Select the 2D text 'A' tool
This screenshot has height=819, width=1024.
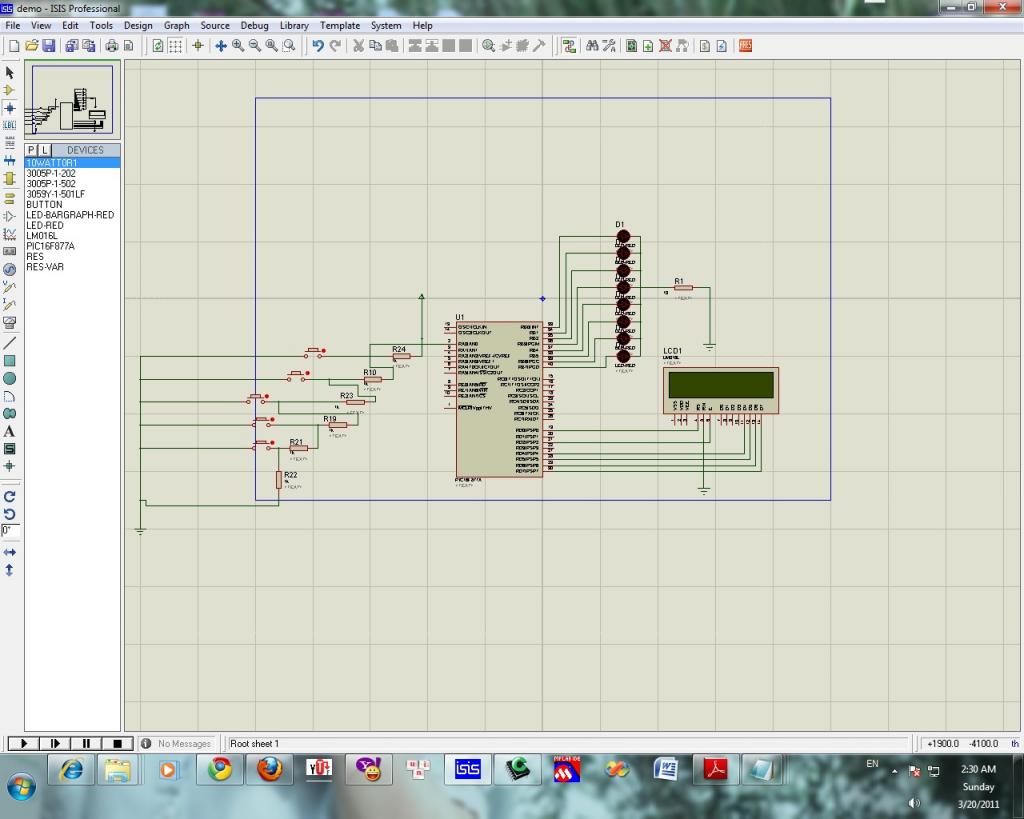[x=10, y=431]
